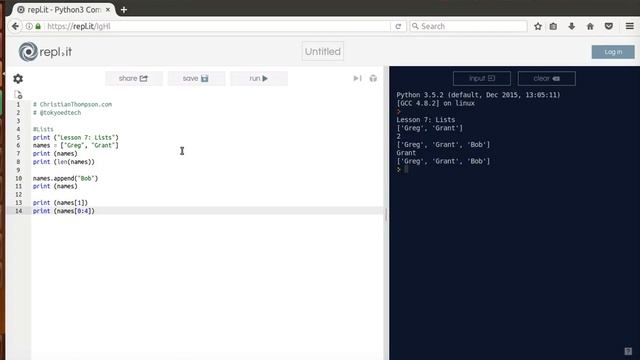This screenshot has height=360, width=640.
Task: Click the share button
Action: point(133,78)
